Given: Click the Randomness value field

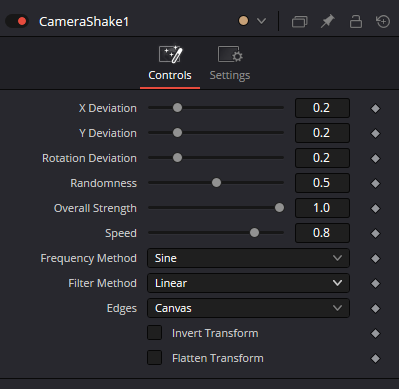Looking at the screenshot, I should point(322,183).
